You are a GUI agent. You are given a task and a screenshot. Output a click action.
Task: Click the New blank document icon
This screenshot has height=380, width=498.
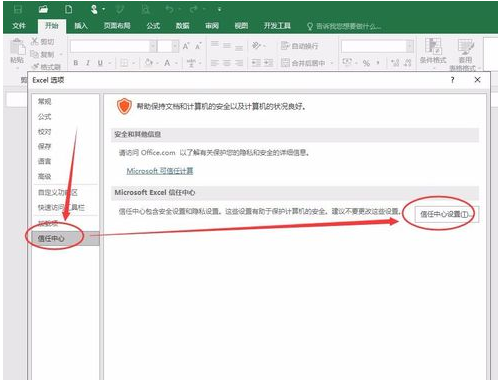click(68, 9)
